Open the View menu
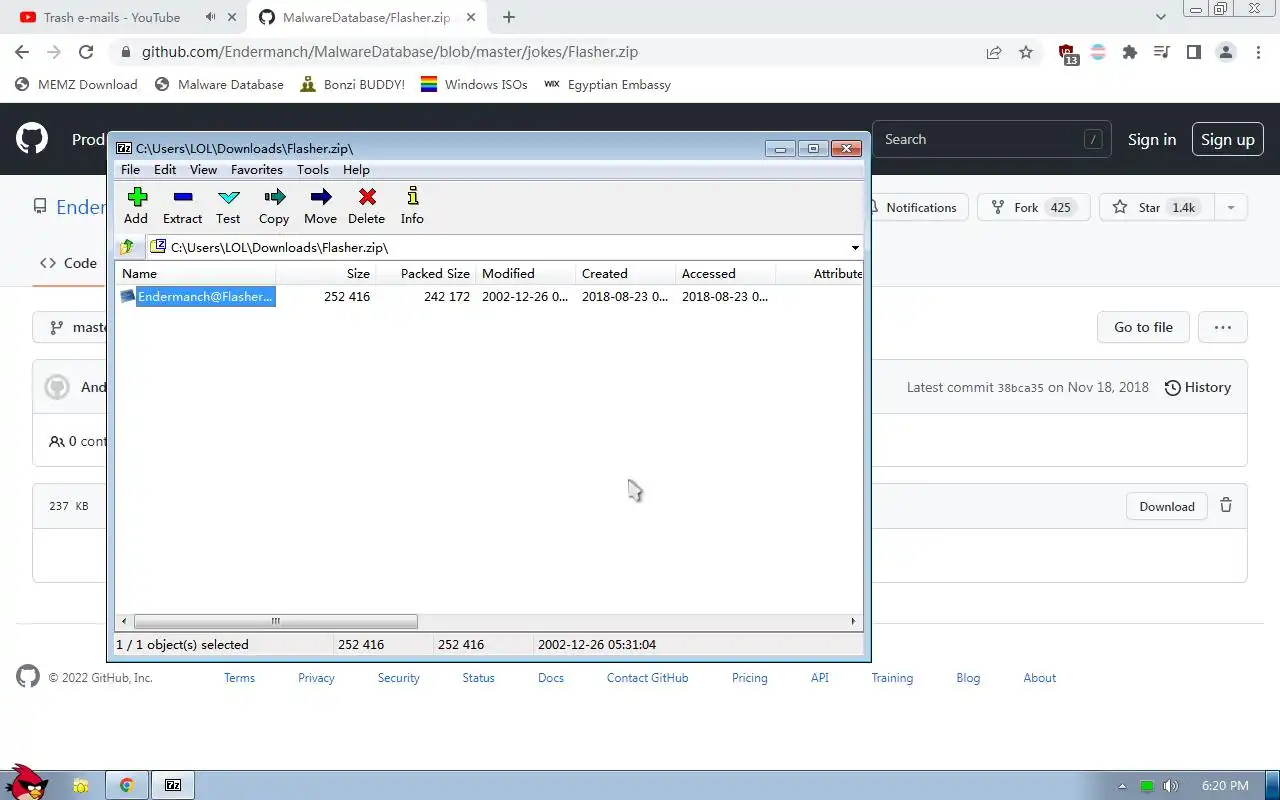The width and height of the screenshot is (1280, 800). click(x=203, y=170)
